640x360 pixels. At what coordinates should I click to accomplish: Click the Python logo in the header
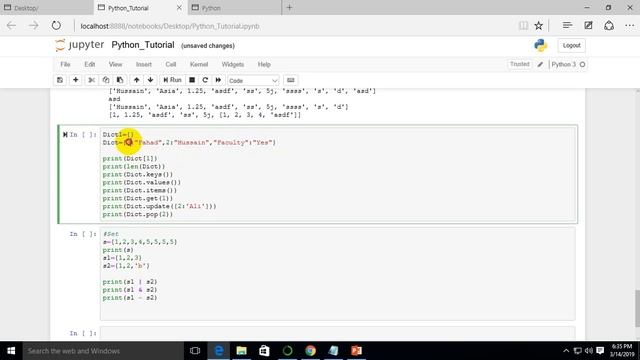pos(541,45)
